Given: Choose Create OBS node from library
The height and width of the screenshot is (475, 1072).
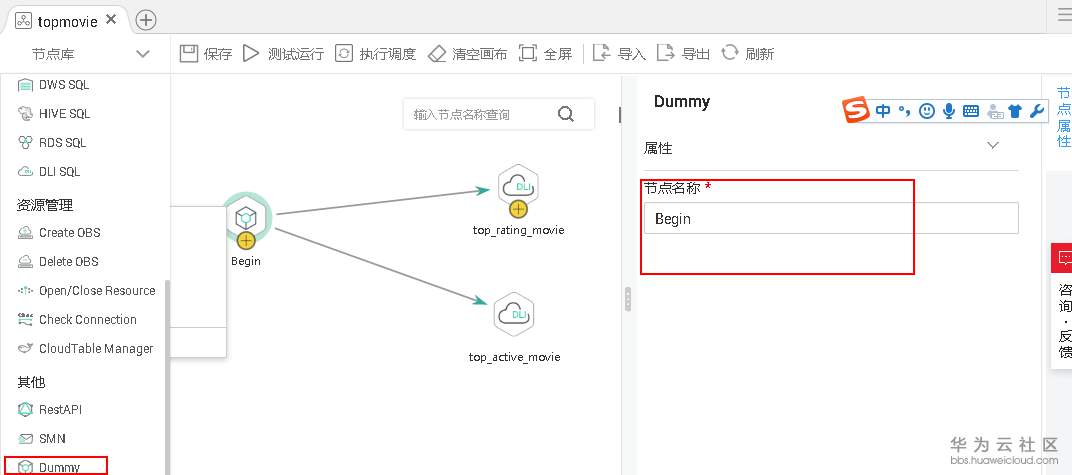Looking at the screenshot, I should click(x=59, y=232).
